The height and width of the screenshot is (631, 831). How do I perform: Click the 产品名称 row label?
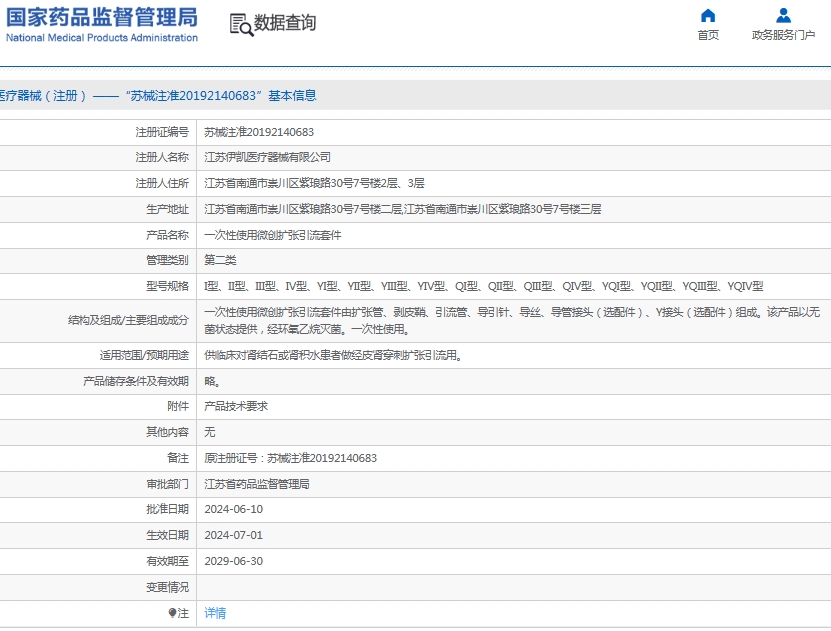tap(167, 235)
